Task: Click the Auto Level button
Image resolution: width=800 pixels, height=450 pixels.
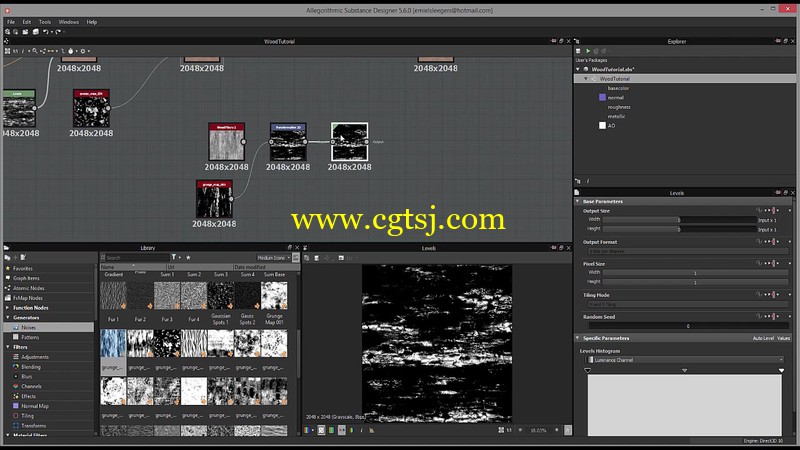Action: click(763, 338)
